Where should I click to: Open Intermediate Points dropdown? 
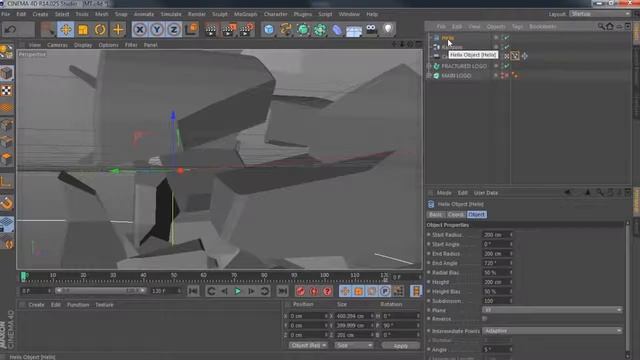tap(553, 331)
